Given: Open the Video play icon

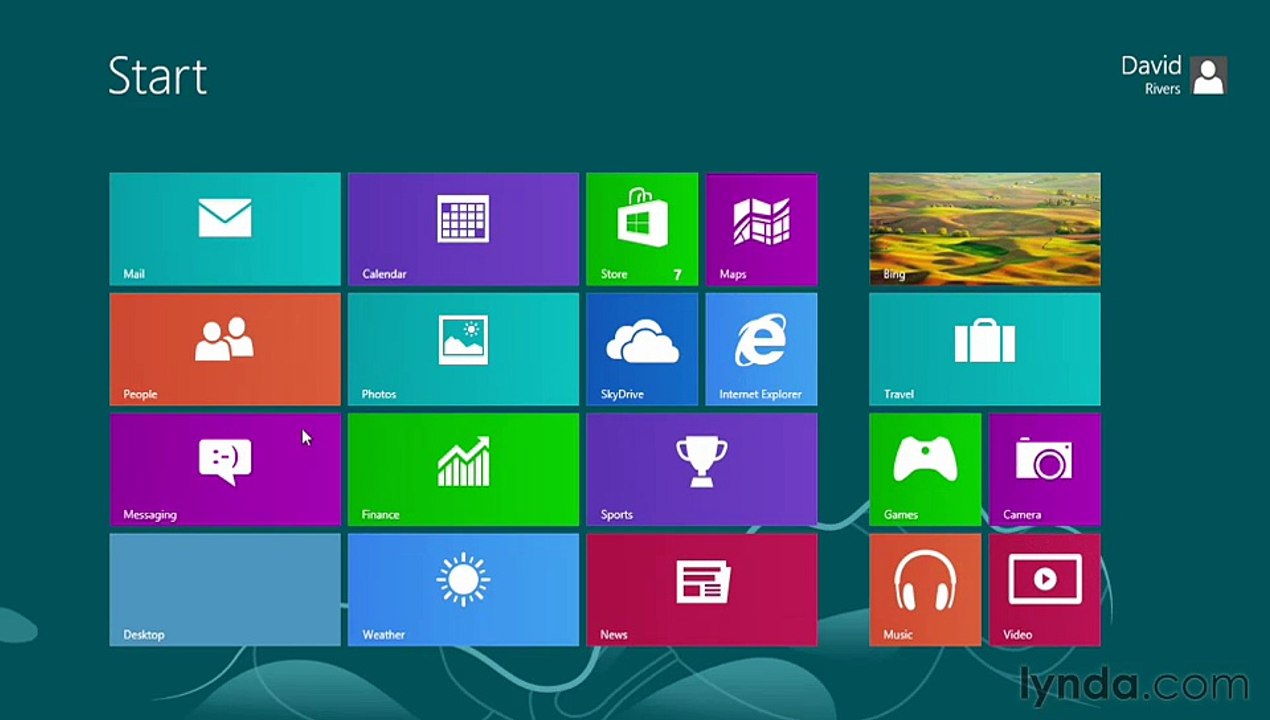Looking at the screenshot, I should 1044,581.
